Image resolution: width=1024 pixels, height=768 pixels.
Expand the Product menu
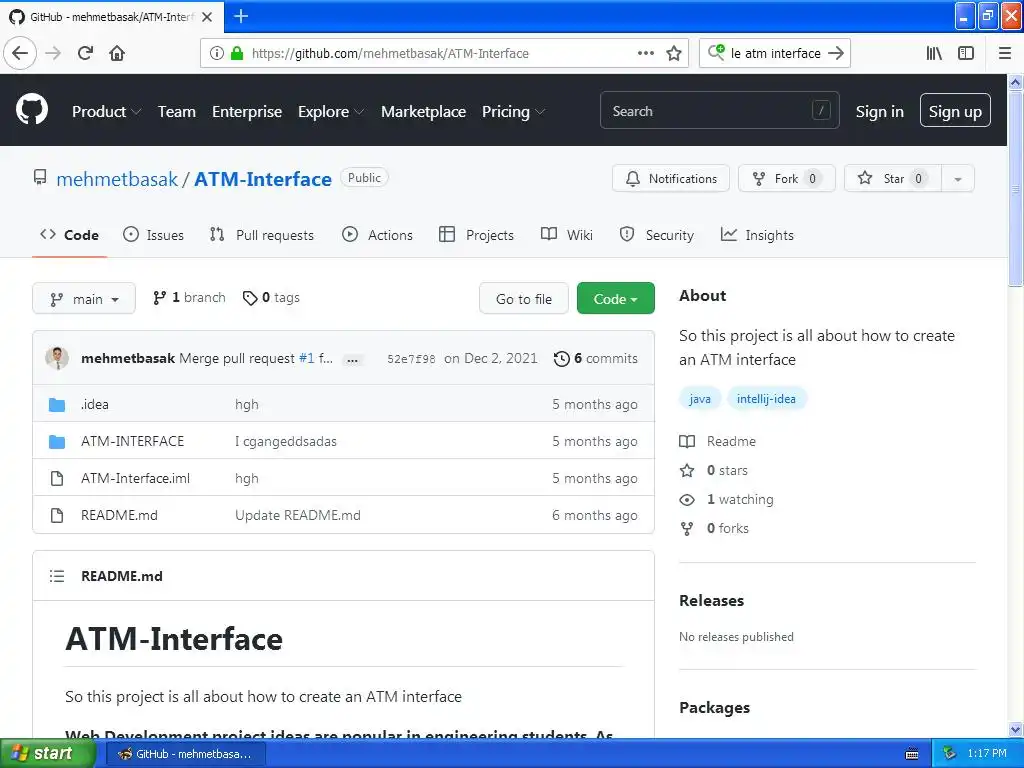pyautogui.click(x=106, y=112)
